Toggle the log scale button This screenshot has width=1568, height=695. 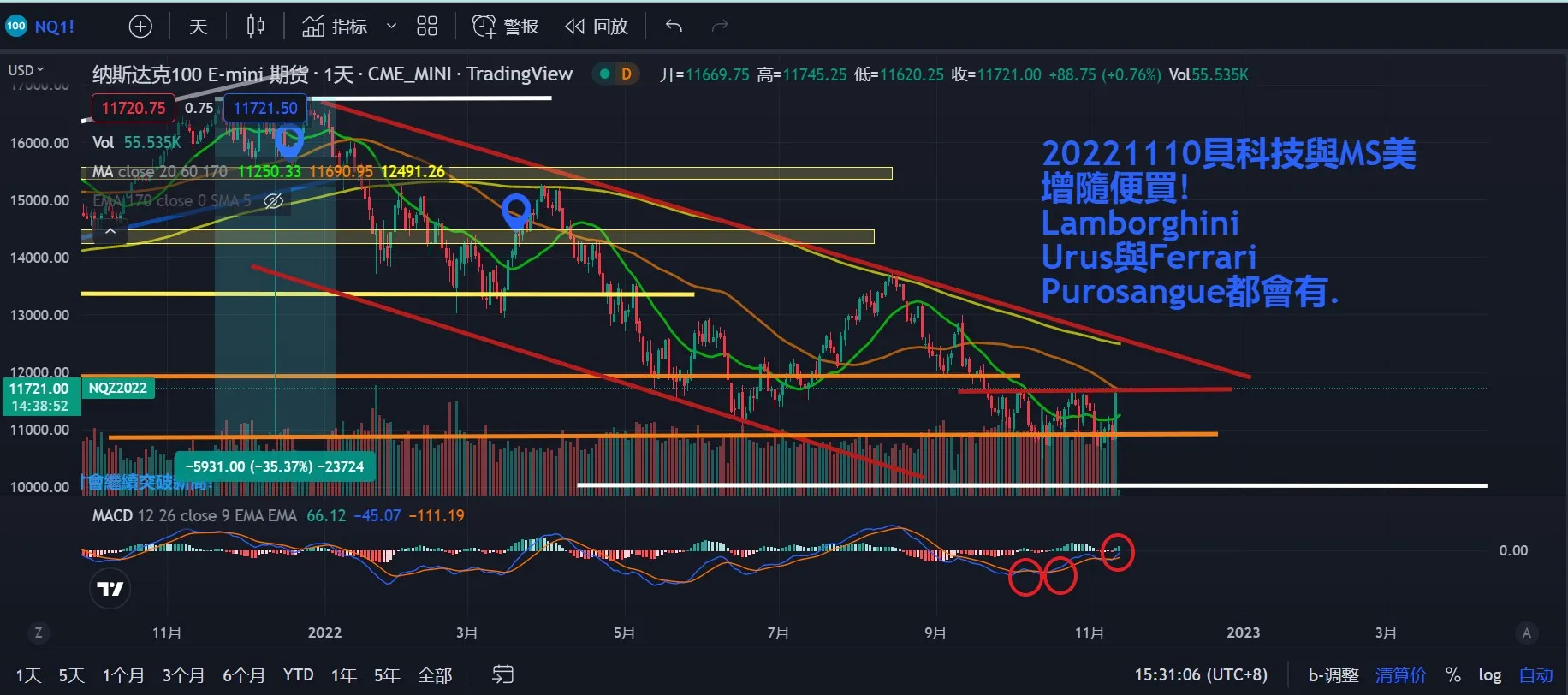point(1490,675)
